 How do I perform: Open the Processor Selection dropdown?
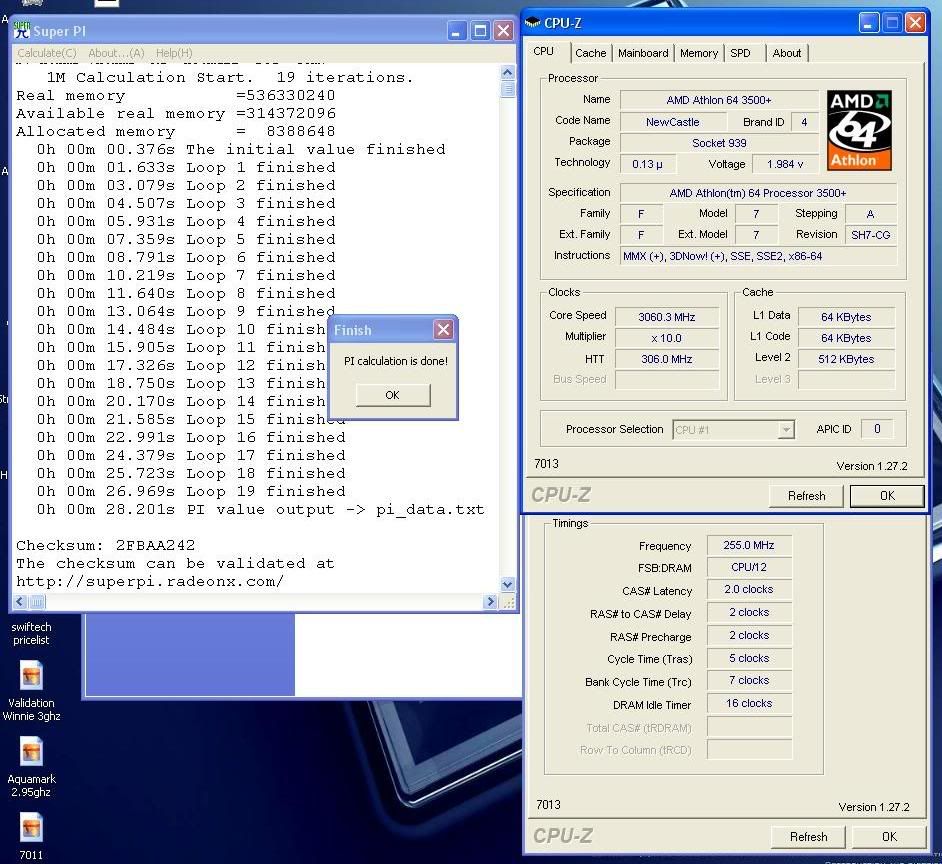coord(785,430)
